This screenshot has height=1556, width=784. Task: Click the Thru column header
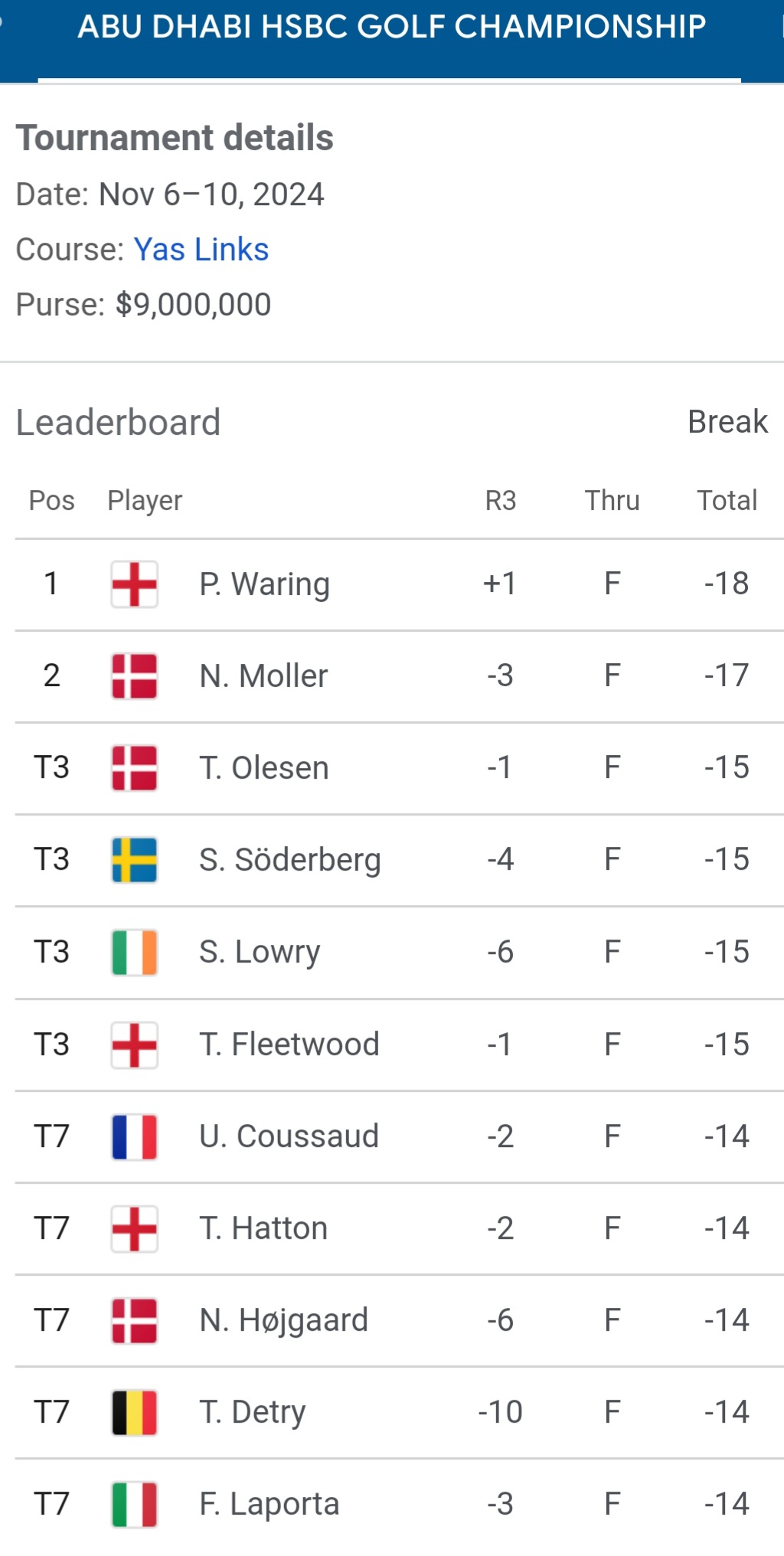click(x=612, y=501)
